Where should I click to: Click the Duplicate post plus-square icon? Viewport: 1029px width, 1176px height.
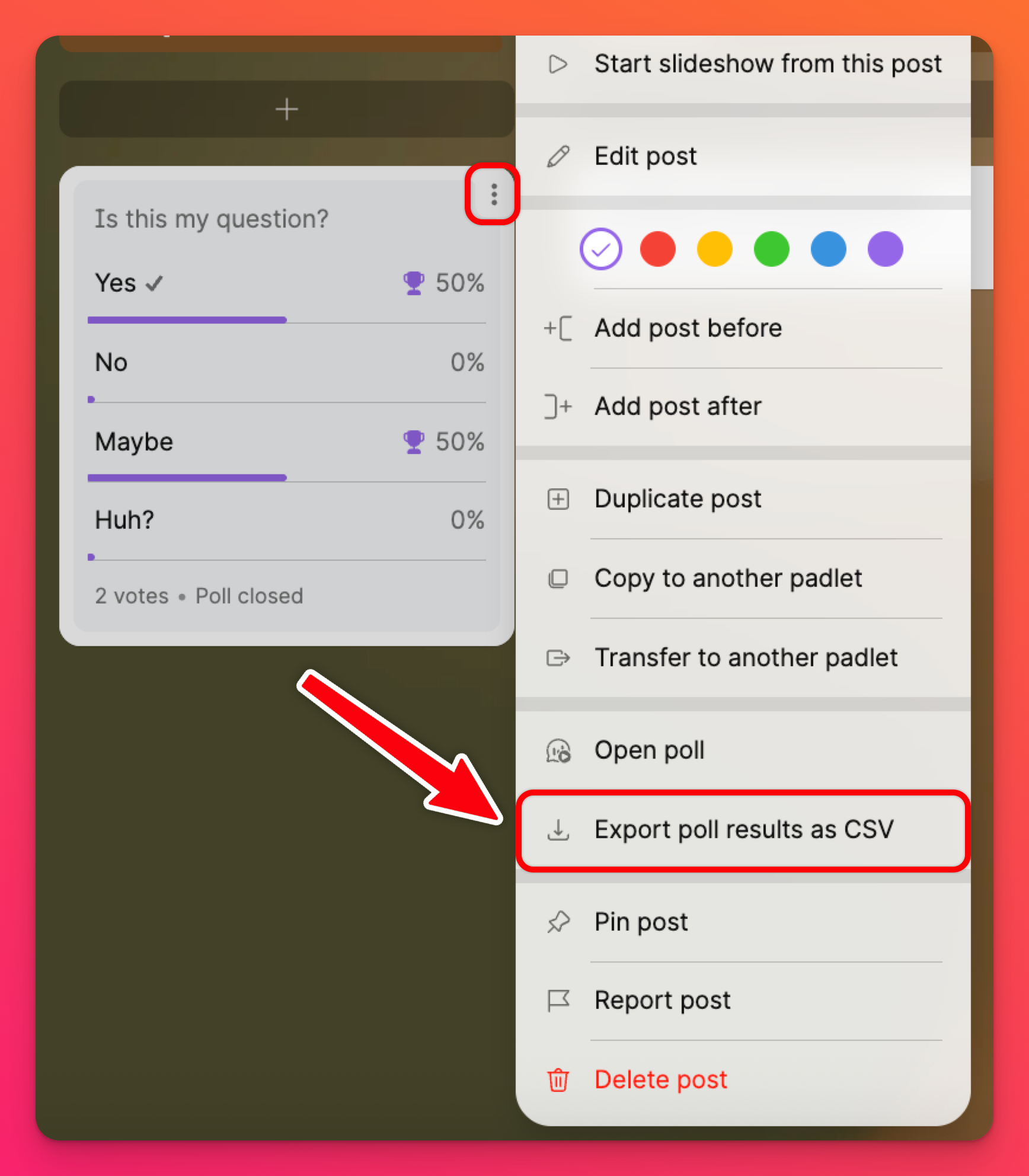coord(558,499)
